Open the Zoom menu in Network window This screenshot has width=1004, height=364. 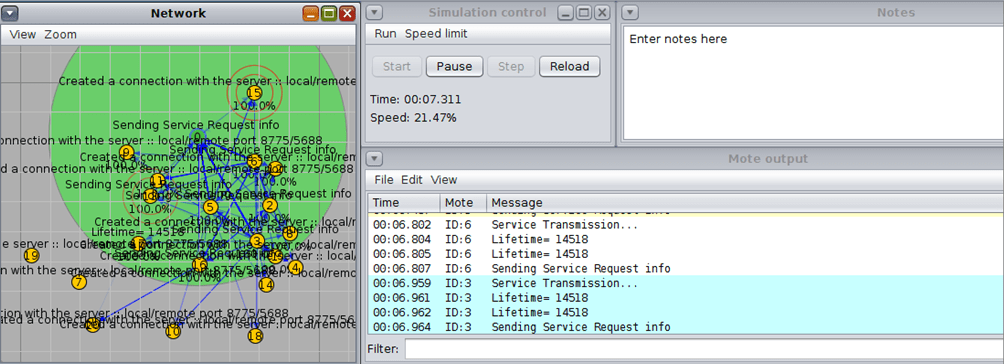click(x=60, y=35)
